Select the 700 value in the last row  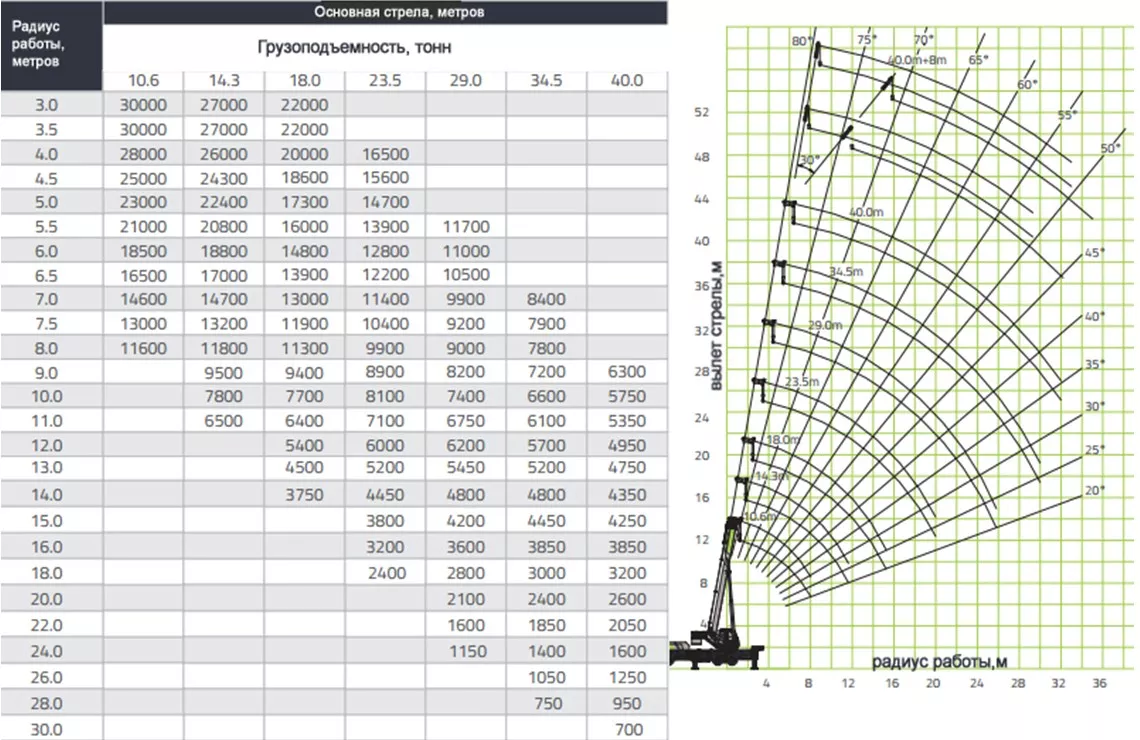[x=626, y=729]
